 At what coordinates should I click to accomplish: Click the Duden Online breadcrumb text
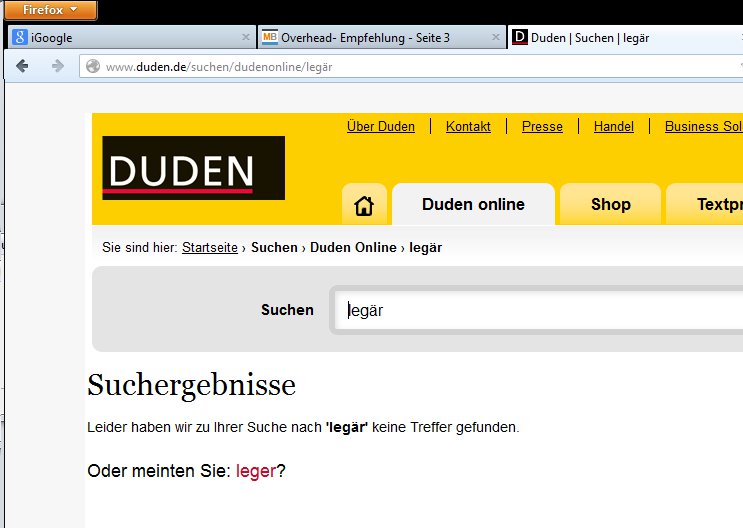[x=353, y=247]
